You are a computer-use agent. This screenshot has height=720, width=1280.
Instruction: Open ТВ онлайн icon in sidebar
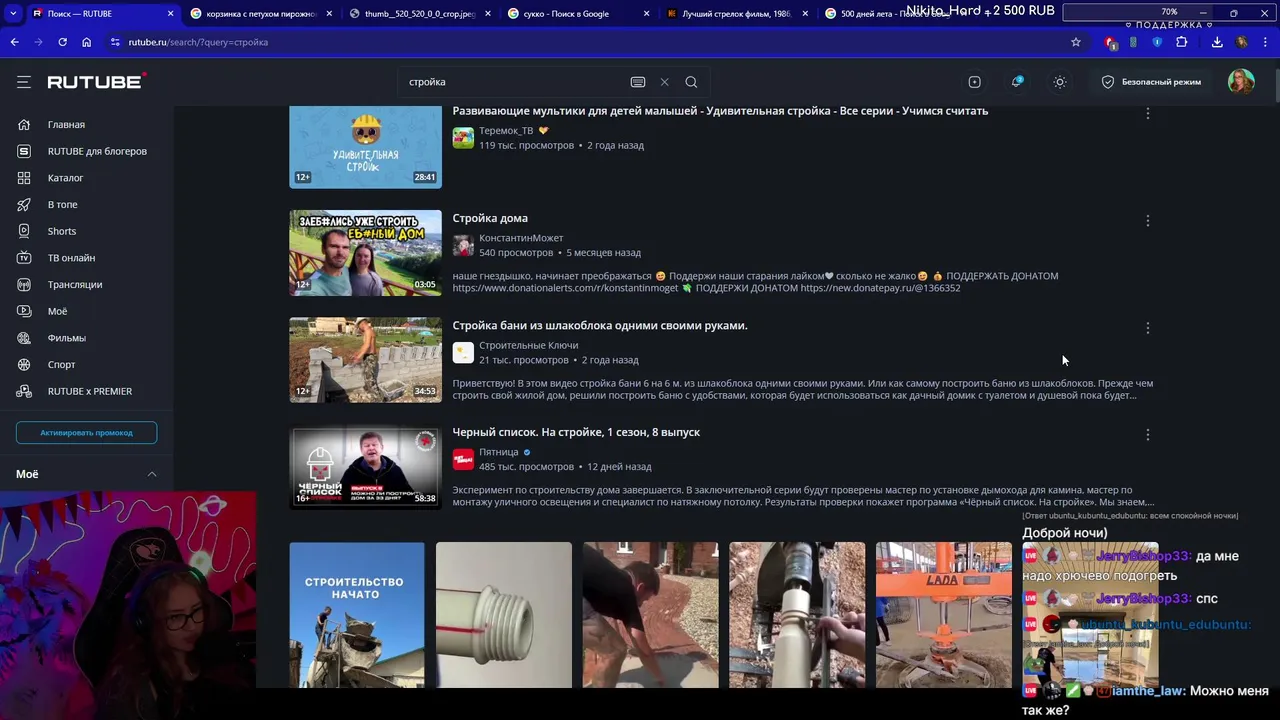tap(24, 258)
